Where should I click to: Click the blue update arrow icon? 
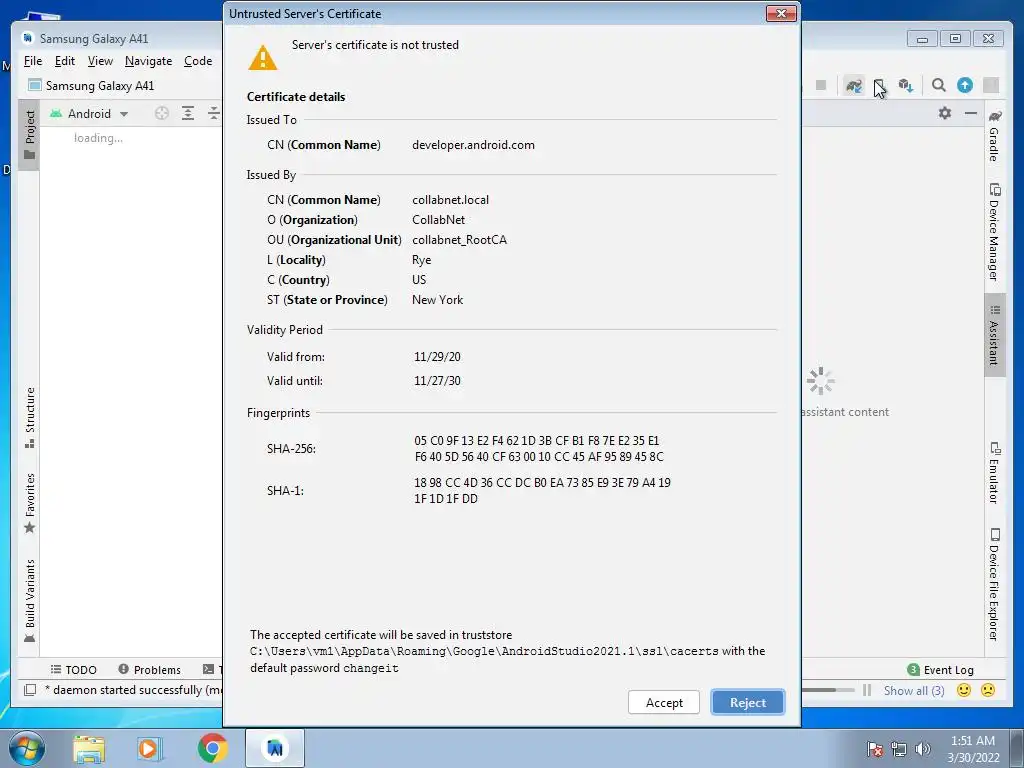965,86
